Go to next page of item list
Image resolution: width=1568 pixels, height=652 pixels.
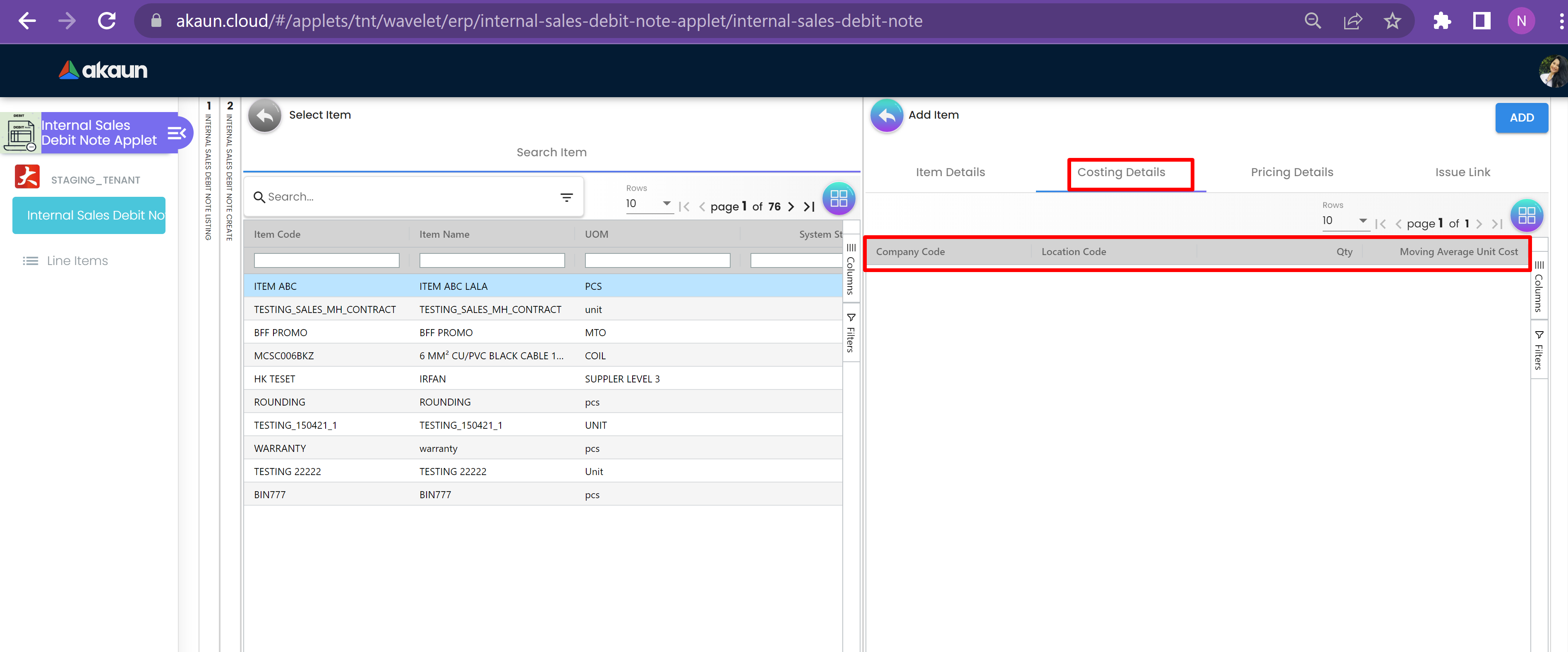(791, 207)
